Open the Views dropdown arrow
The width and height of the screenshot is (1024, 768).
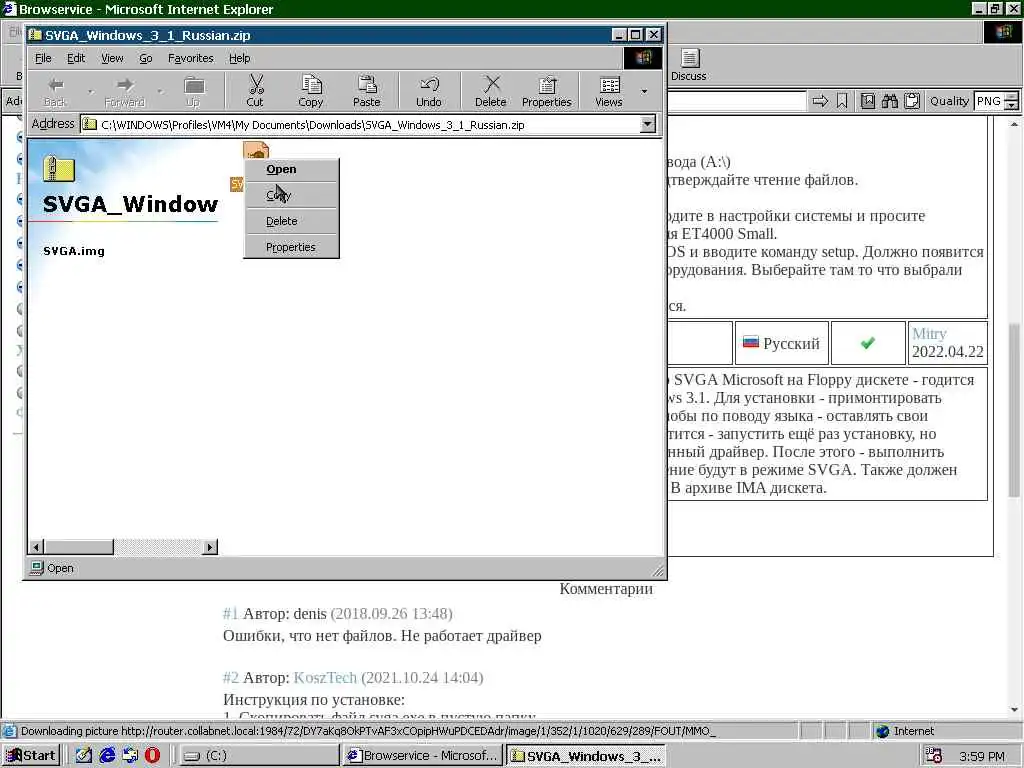[644, 91]
